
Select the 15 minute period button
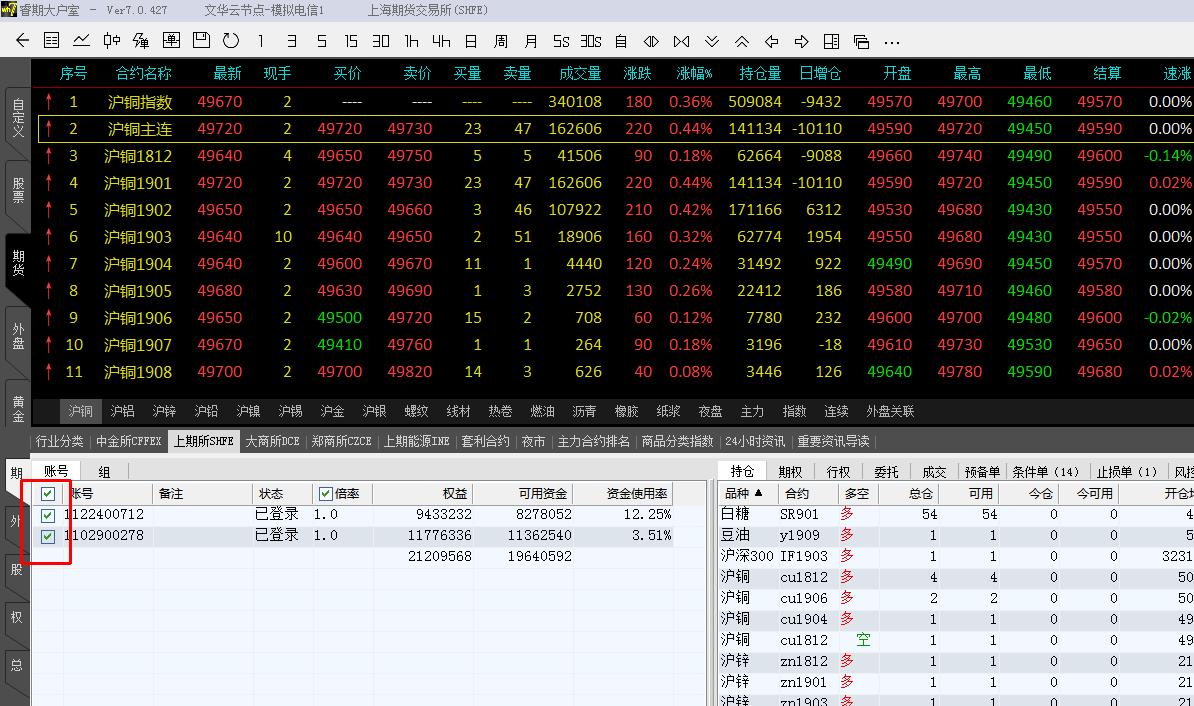coord(351,41)
